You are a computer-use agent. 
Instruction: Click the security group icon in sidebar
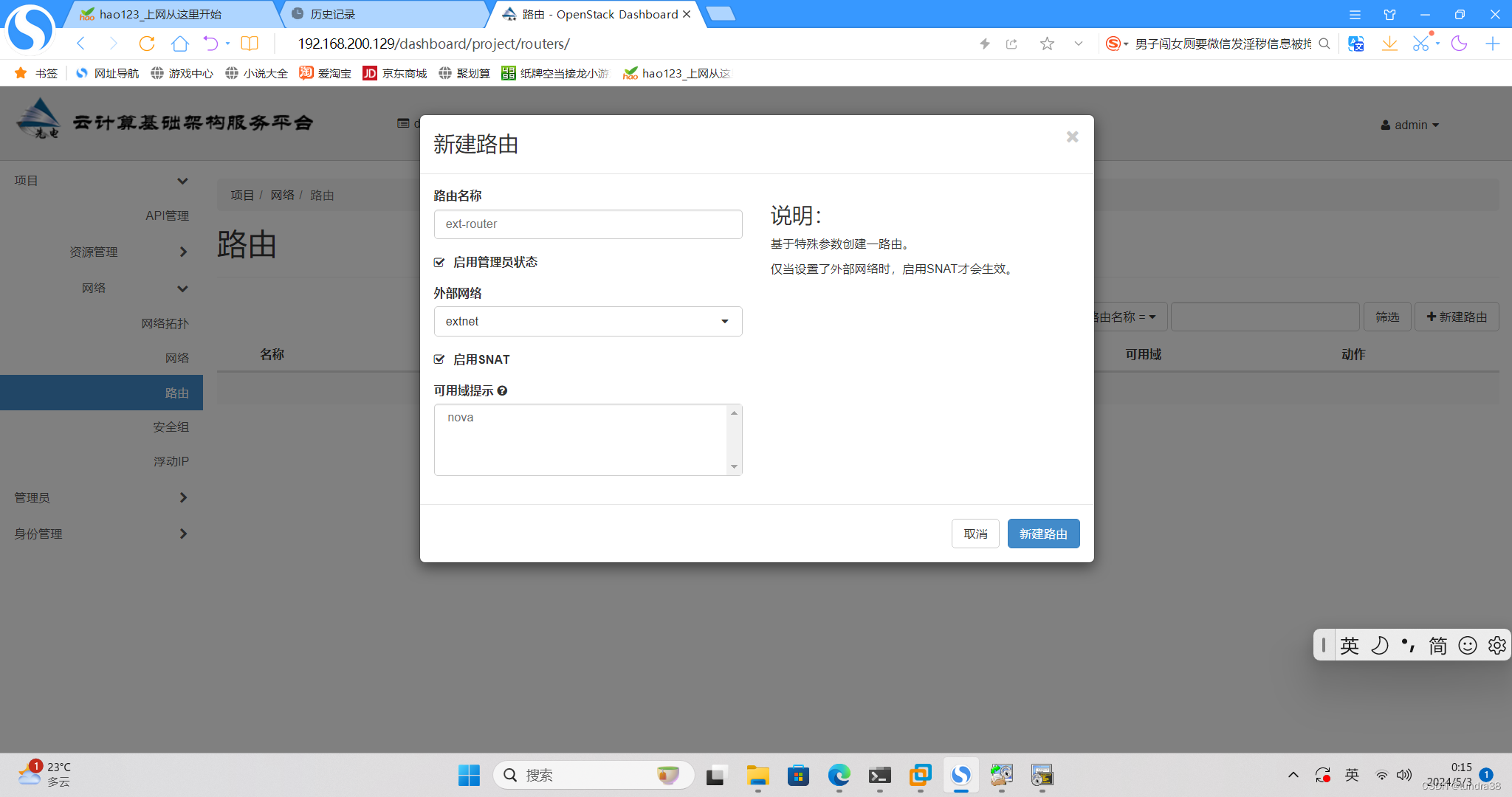[170, 427]
